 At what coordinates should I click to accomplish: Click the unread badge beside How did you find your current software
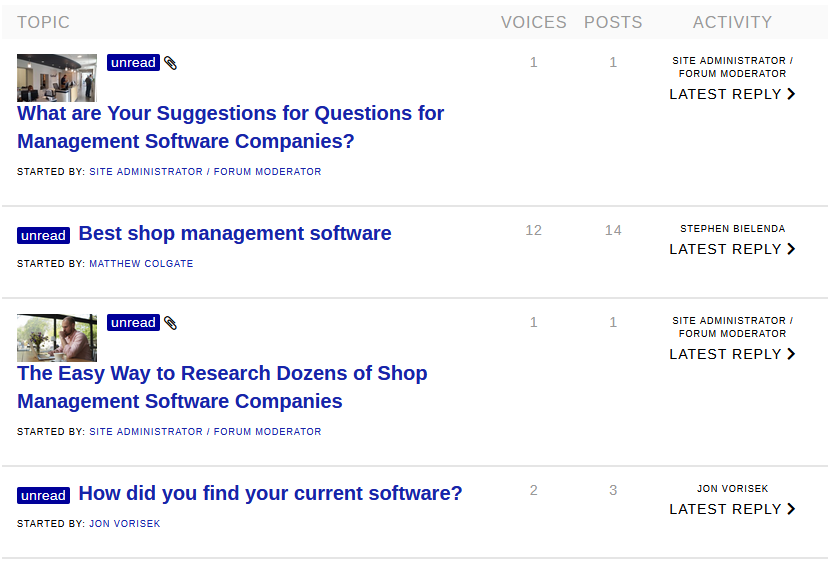click(x=44, y=495)
